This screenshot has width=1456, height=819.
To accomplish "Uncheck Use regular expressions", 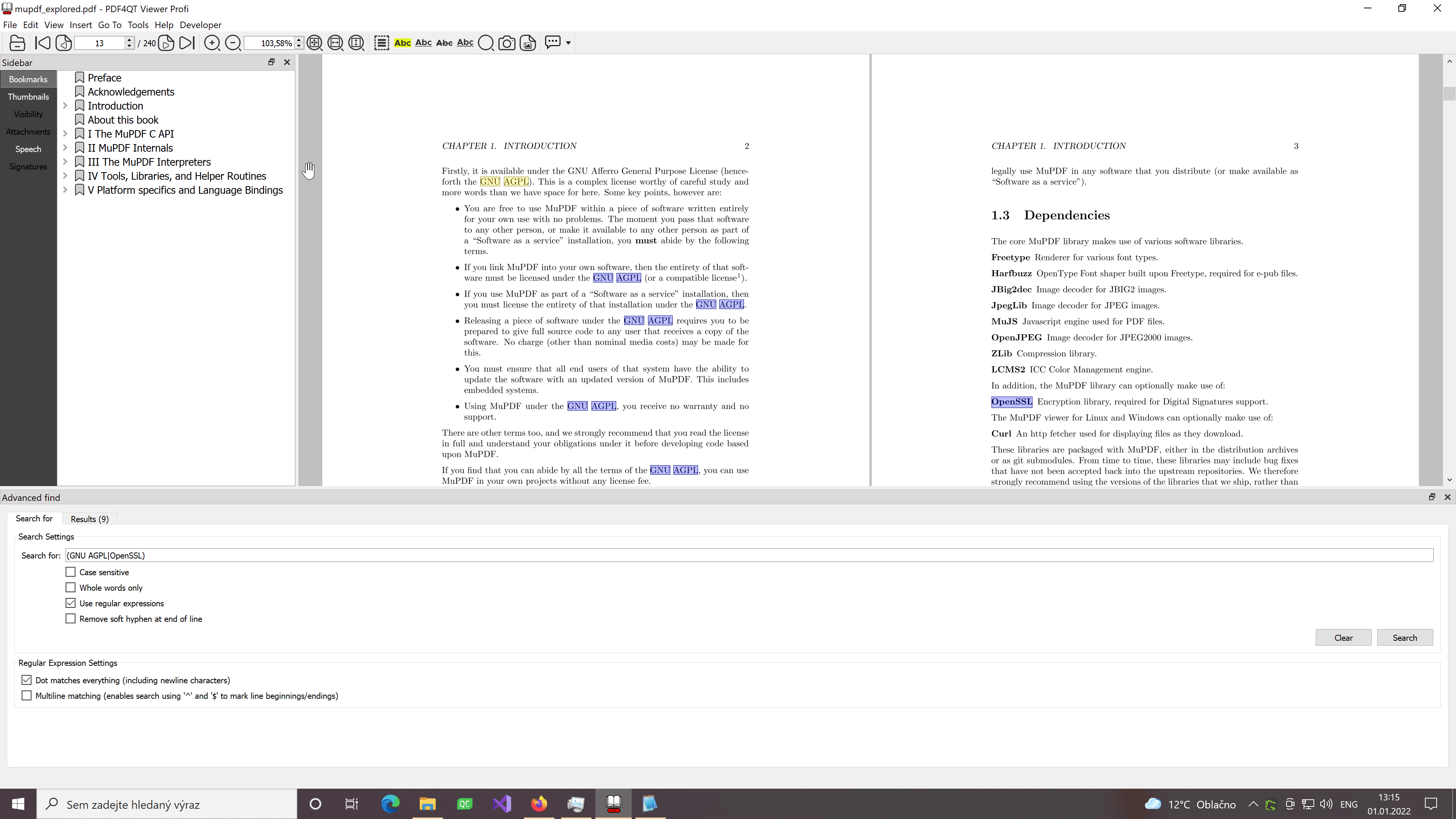I will click(71, 603).
